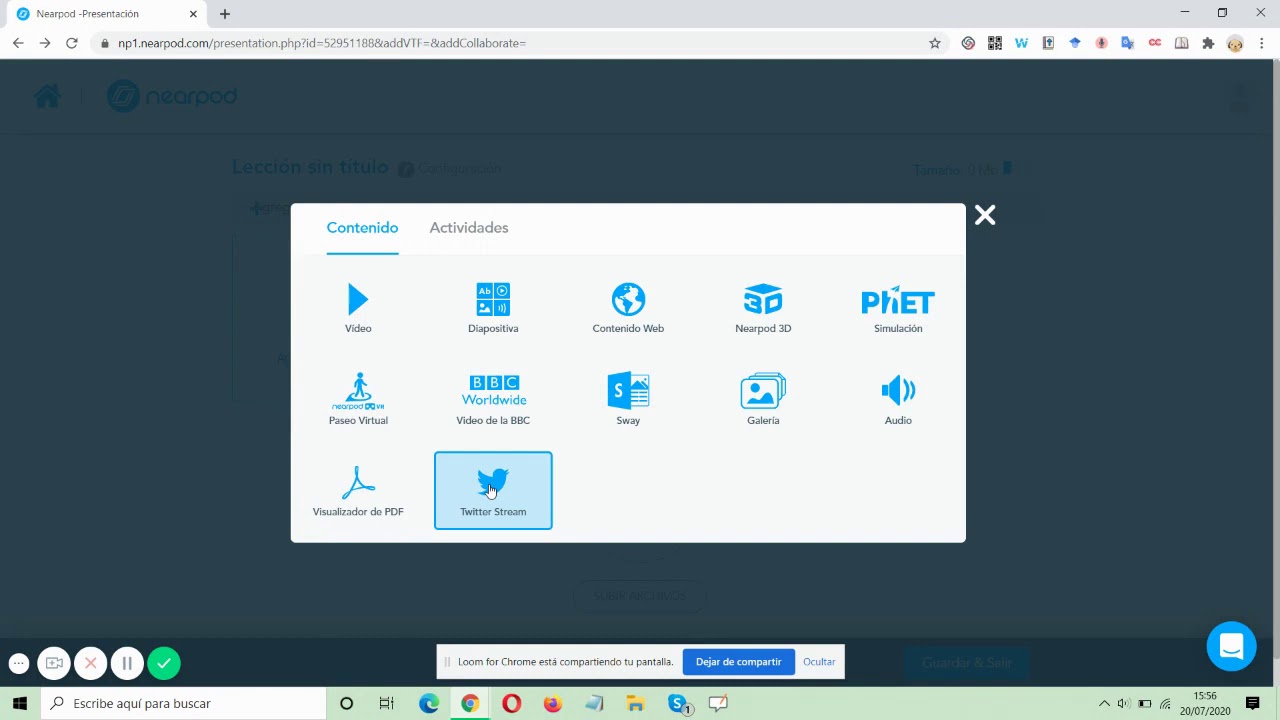Screen dimensions: 1280x720
Task: Open Firefox from the taskbar
Action: coord(552,704)
